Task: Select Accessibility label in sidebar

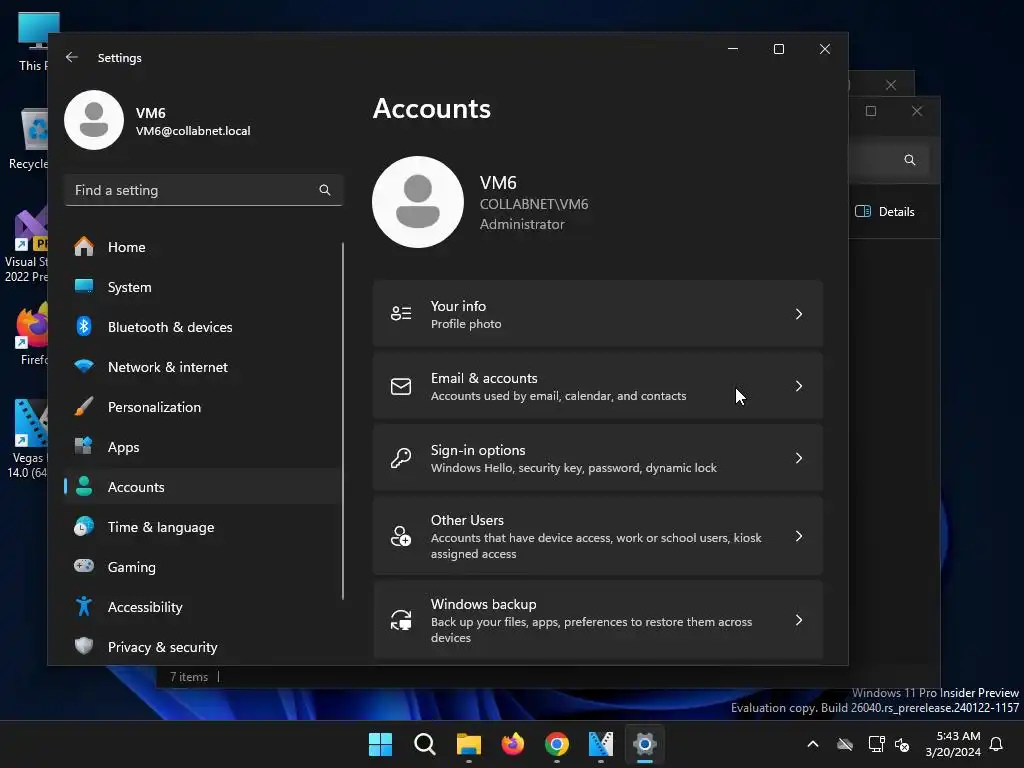Action: (x=145, y=607)
